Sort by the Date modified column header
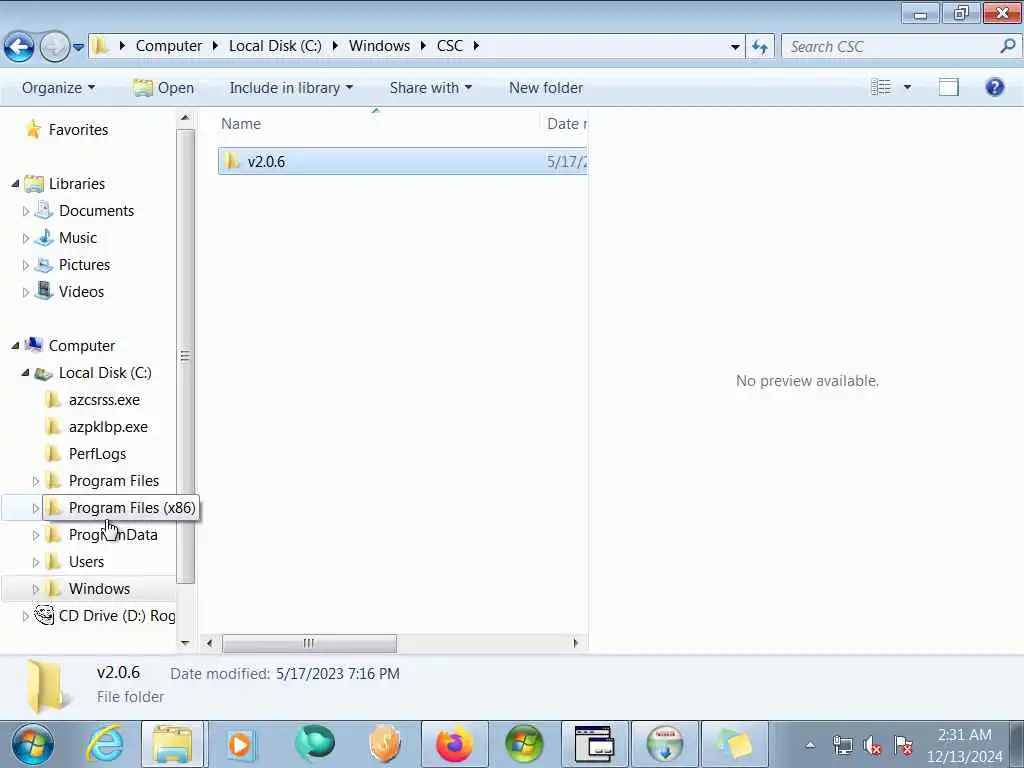Screen dimensions: 1024x768 [566, 123]
